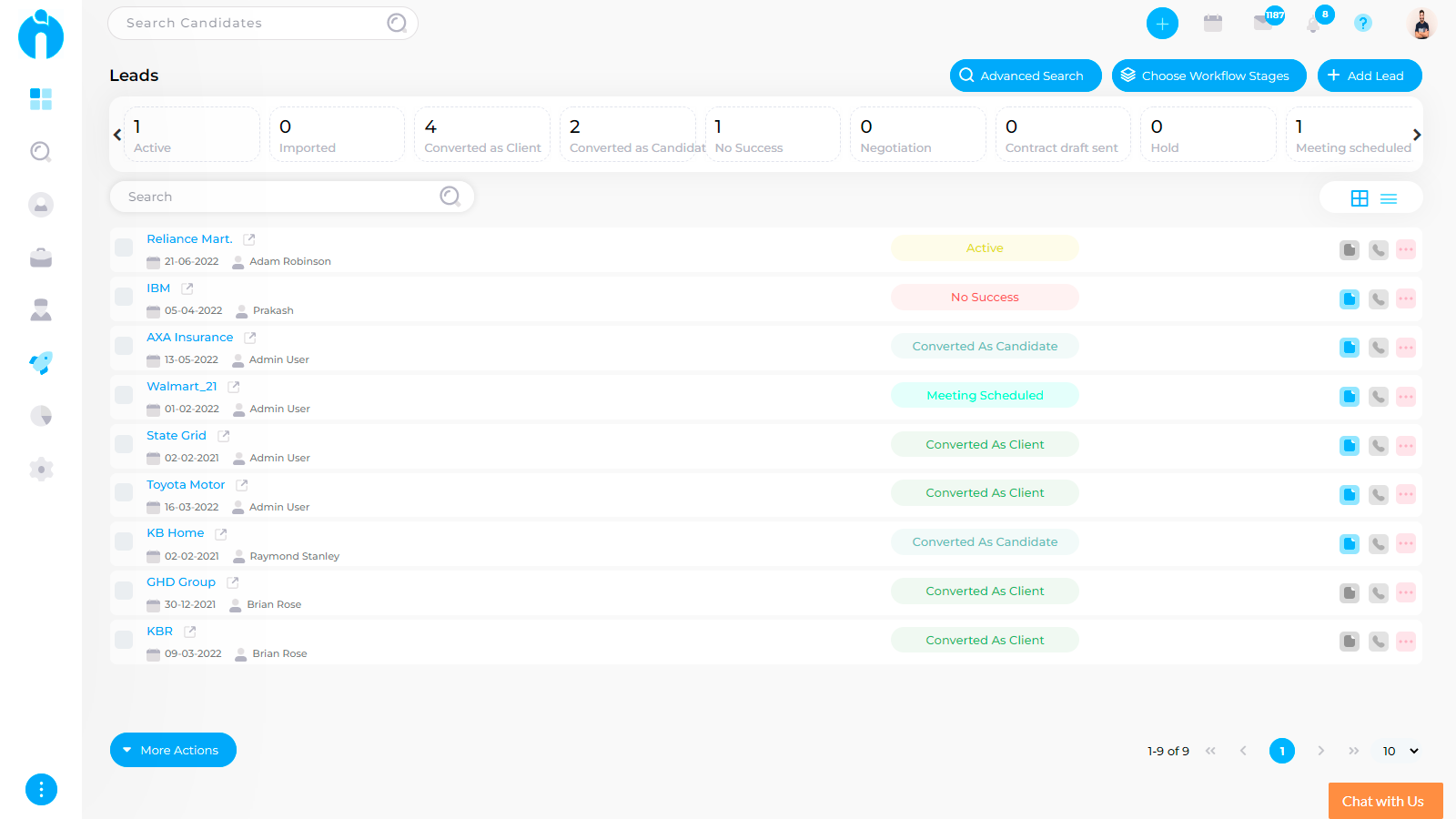Open the vertical dots menu at sidebar bottom
The image size is (1456, 819).
click(x=41, y=789)
